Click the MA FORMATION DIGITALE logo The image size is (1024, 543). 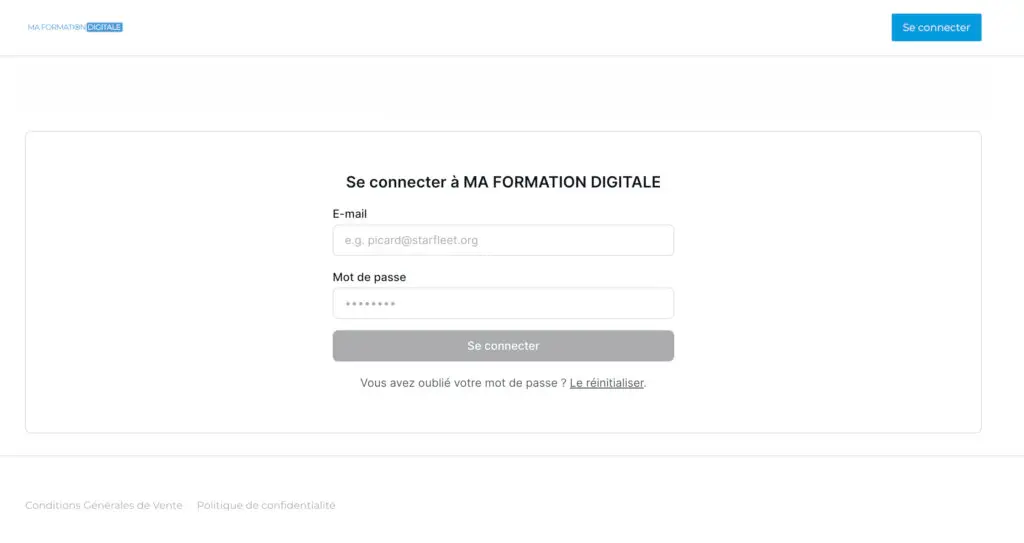click(75, 27)
